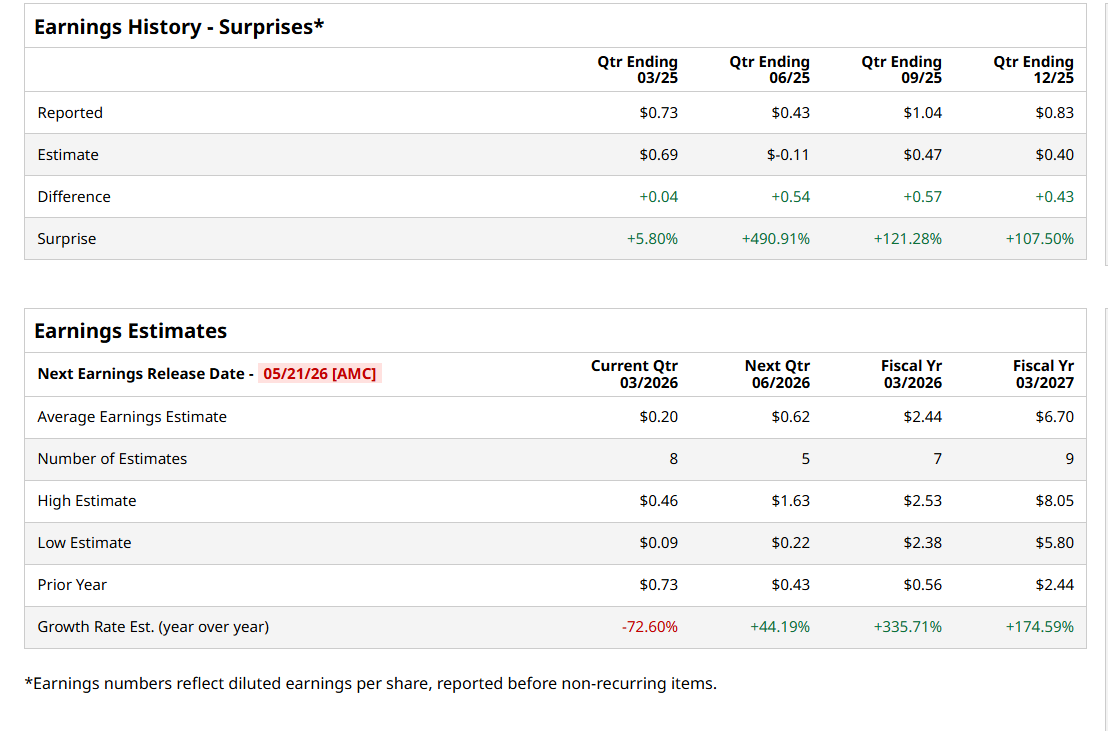Viewport: 1108px width, 731px height.
Task: Click the +335.71% growth rate value
Action: 908,627
